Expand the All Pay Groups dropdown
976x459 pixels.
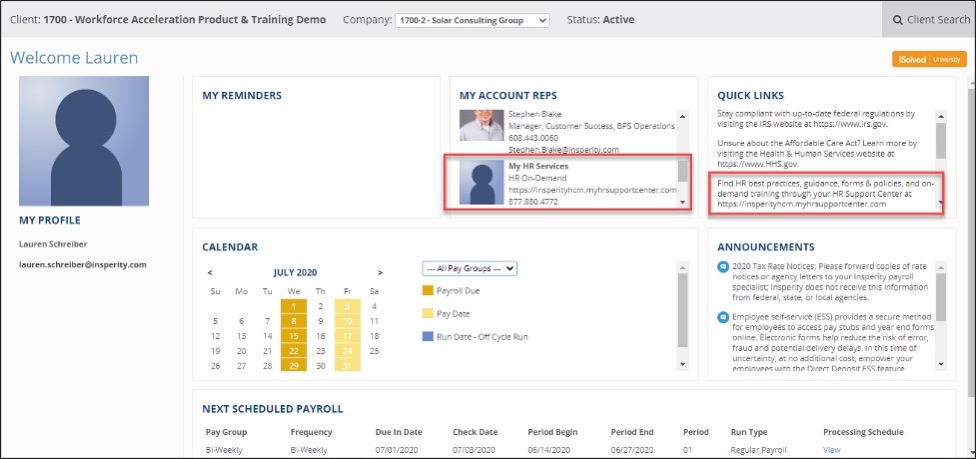[x=469, y=268]
